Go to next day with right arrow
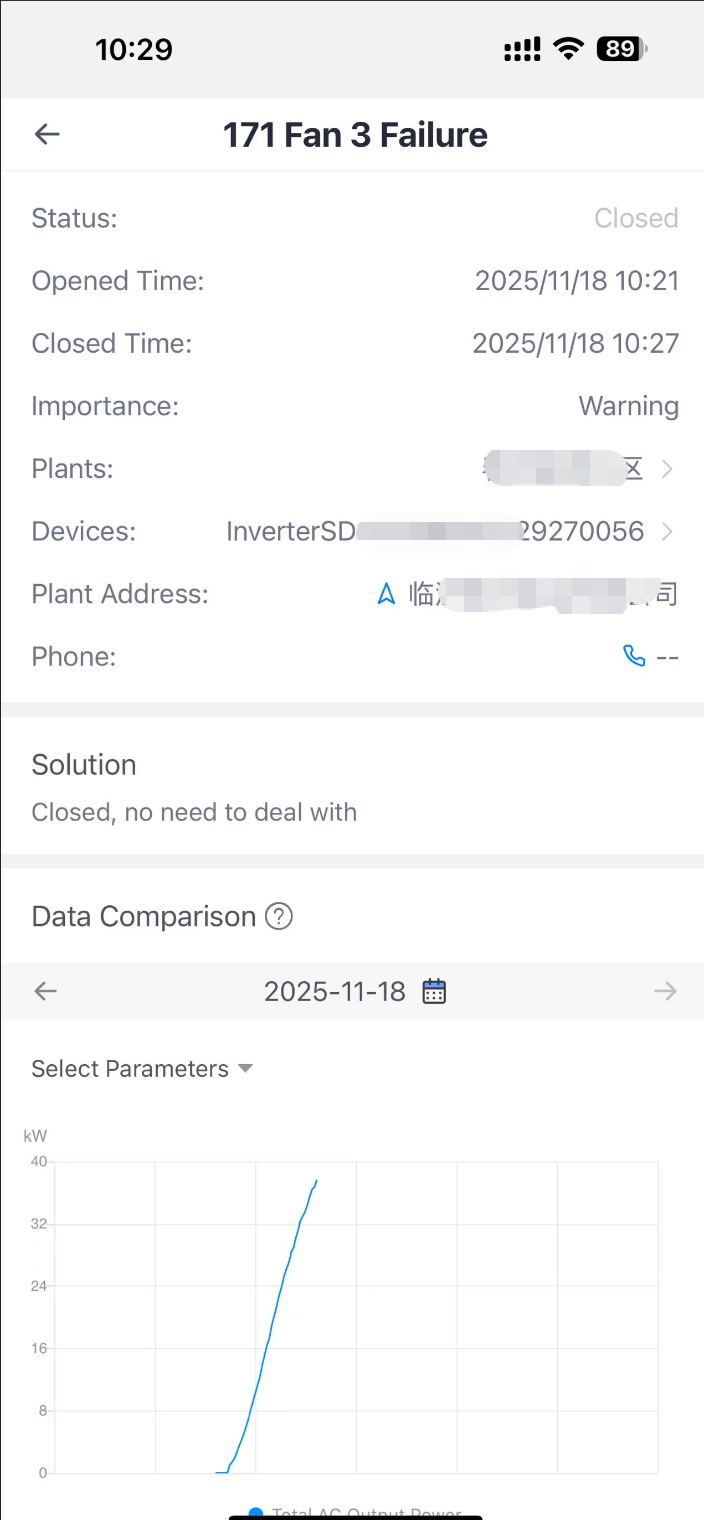Viewport: 704px width, 1520px height. tap(665, 991)
